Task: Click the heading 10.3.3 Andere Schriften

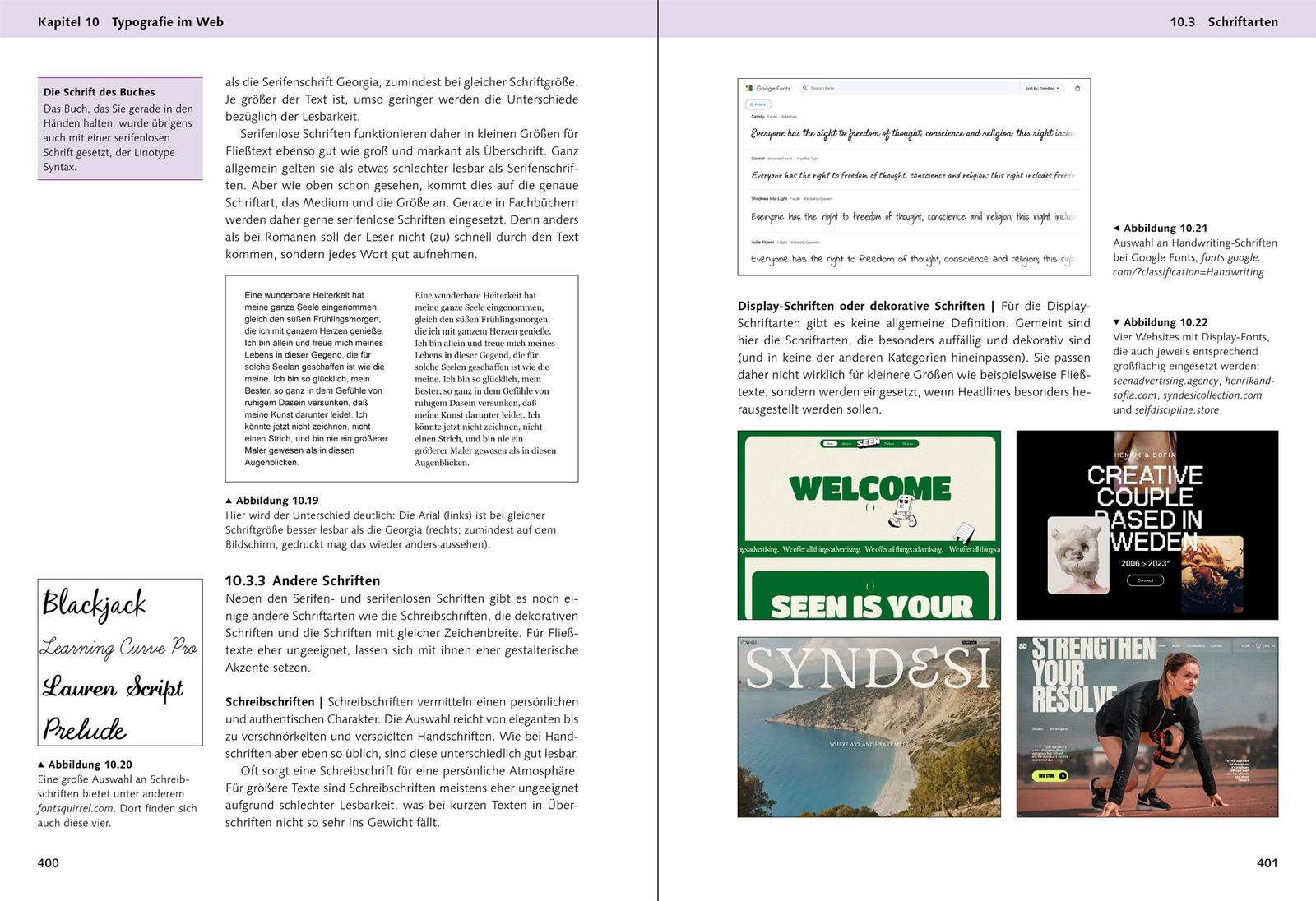Action: tap(303, 580)
